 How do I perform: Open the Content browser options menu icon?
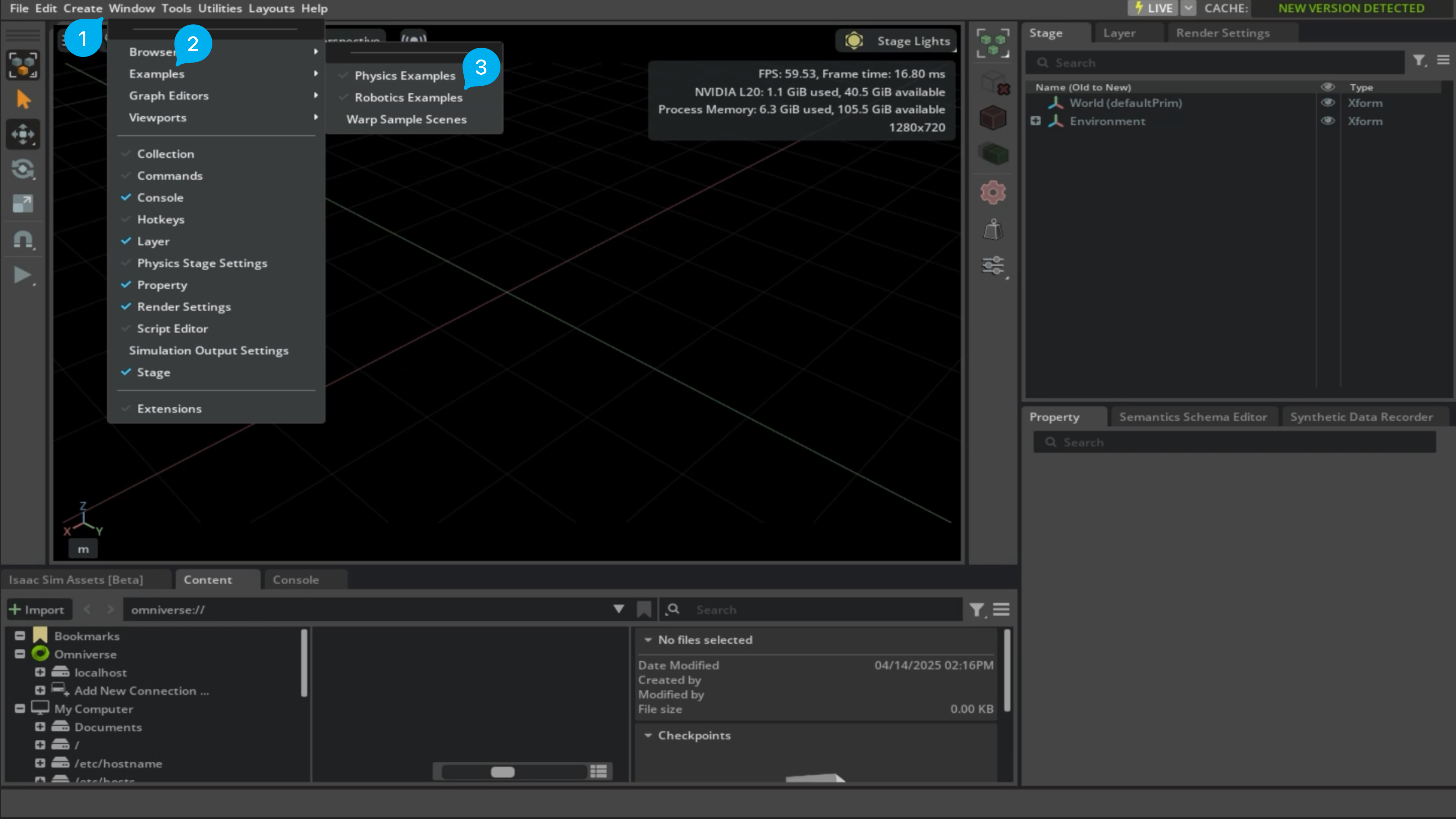(1001, 609)
